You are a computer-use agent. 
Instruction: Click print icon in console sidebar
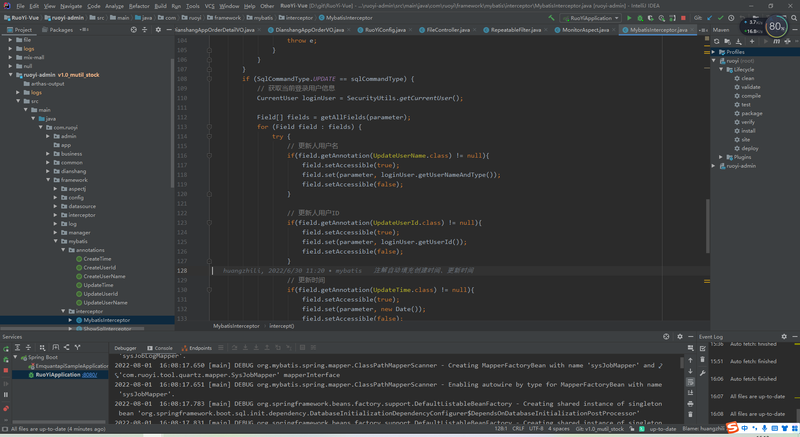click(x=690, y=403)
